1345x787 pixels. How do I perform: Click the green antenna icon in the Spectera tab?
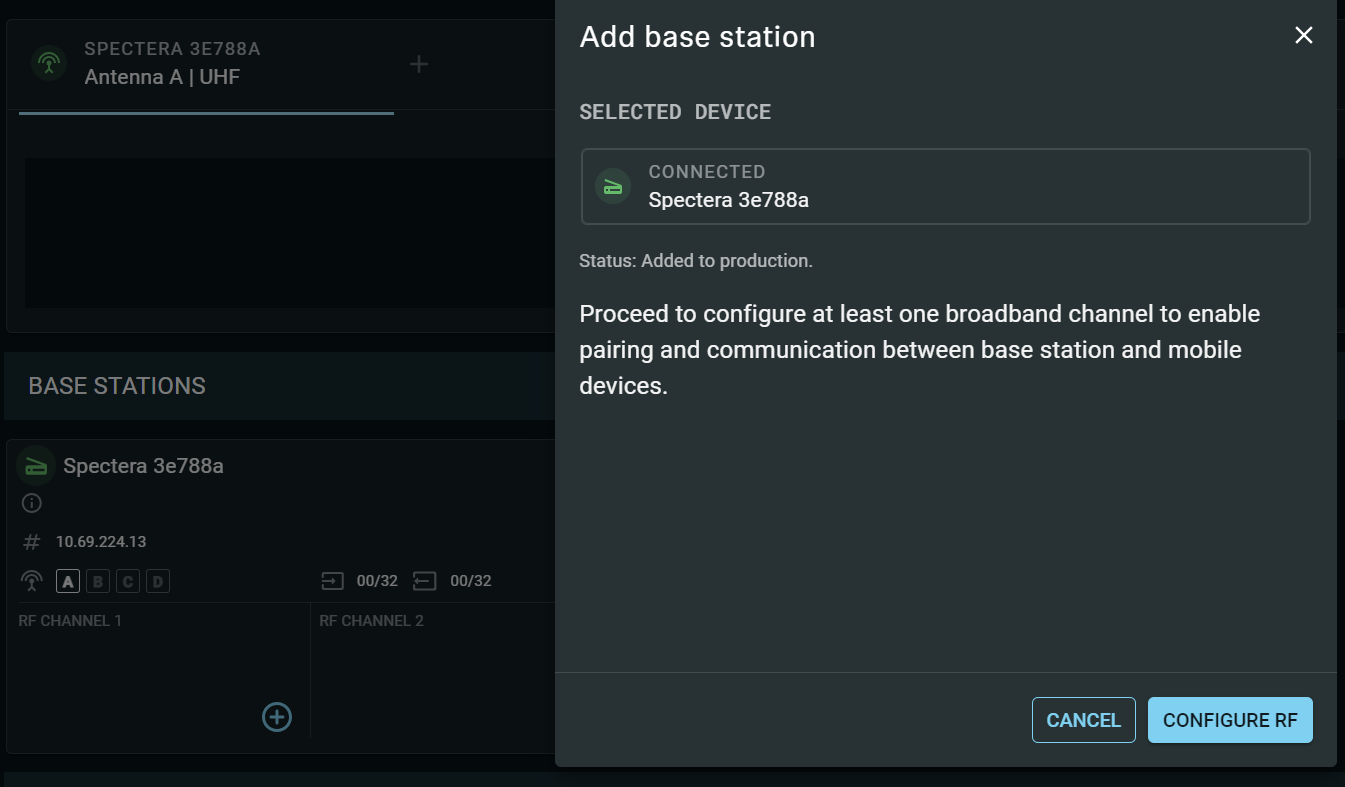48,64
